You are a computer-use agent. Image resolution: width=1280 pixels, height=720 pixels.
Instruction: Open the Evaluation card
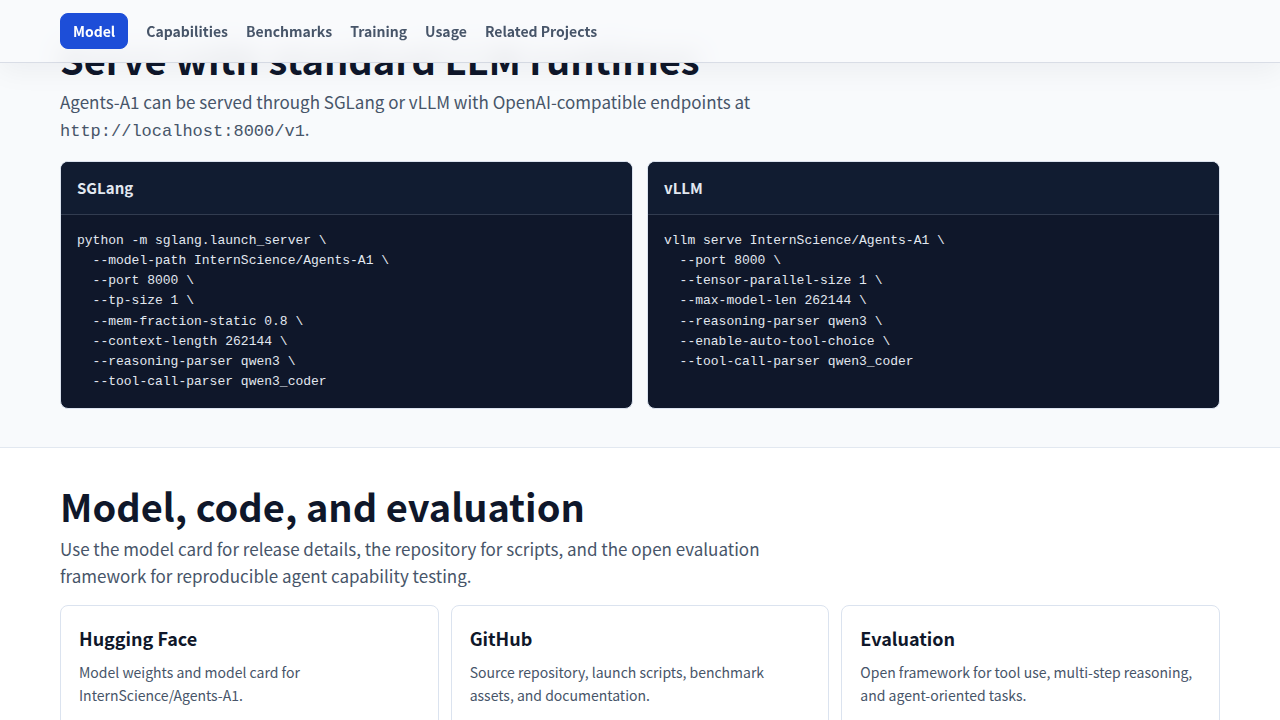(1030, 663)
